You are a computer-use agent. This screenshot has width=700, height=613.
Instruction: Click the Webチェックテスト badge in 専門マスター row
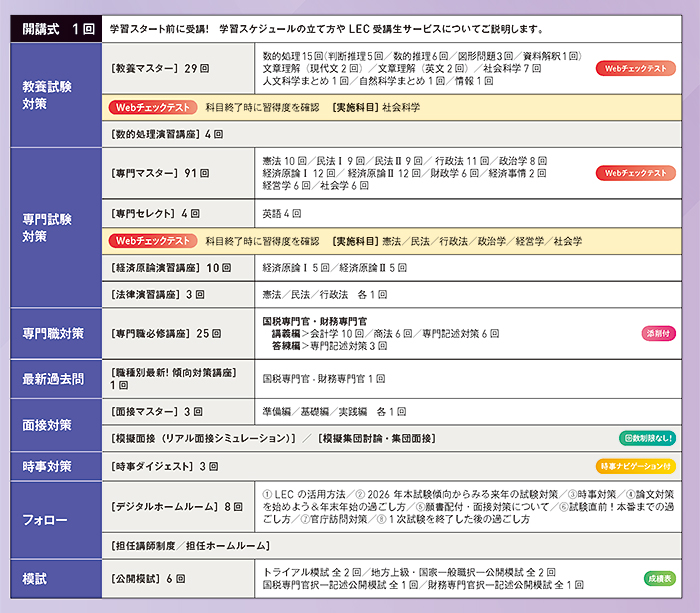(x=634, y=173)
